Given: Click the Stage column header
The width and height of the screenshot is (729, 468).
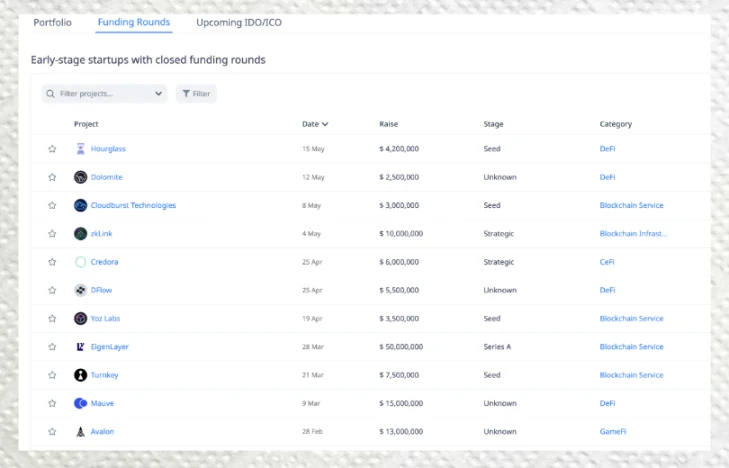Looking at the screenshot, I should (493, 124).
